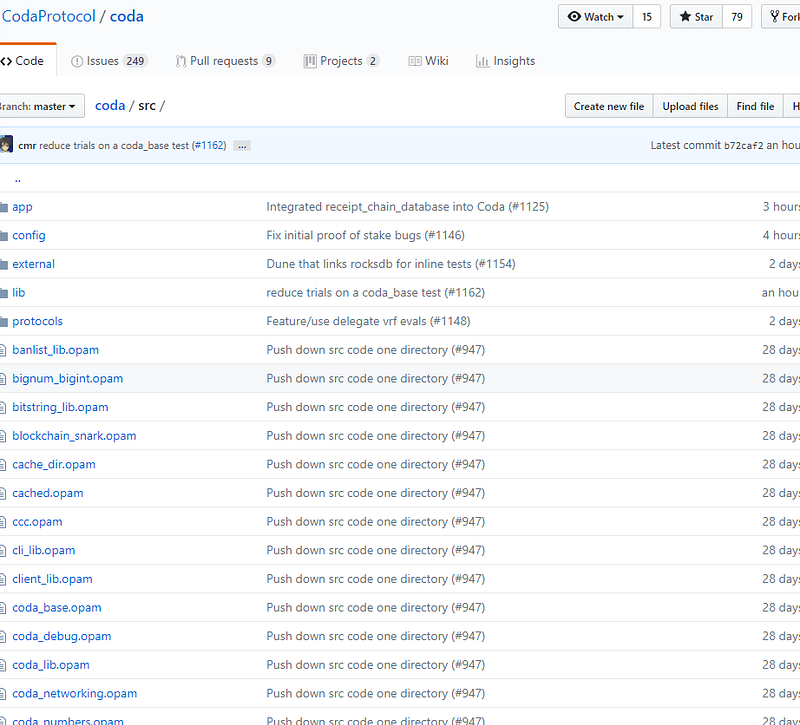The image size is (800, 725).
Task: Go to coda in breadcrumb path
Action: pyautogui.click(x=110, y=106)
